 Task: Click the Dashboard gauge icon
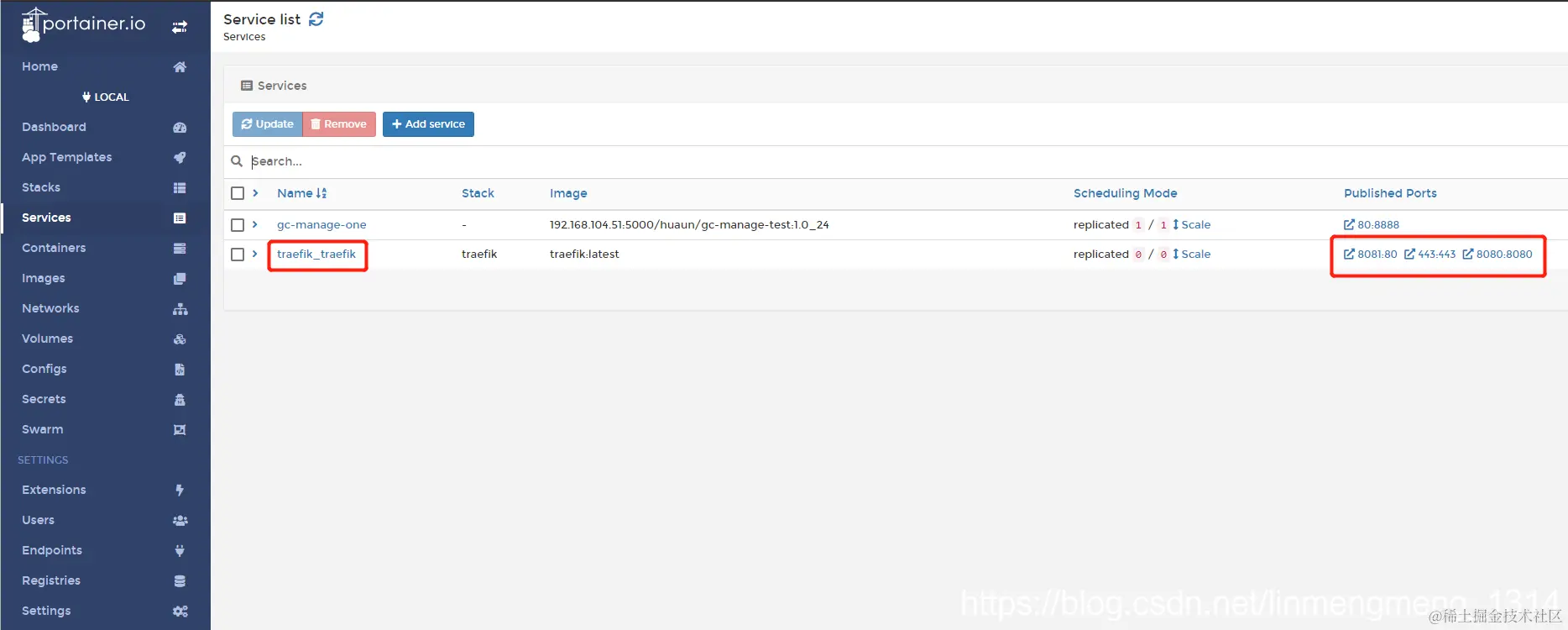[180, 127]
